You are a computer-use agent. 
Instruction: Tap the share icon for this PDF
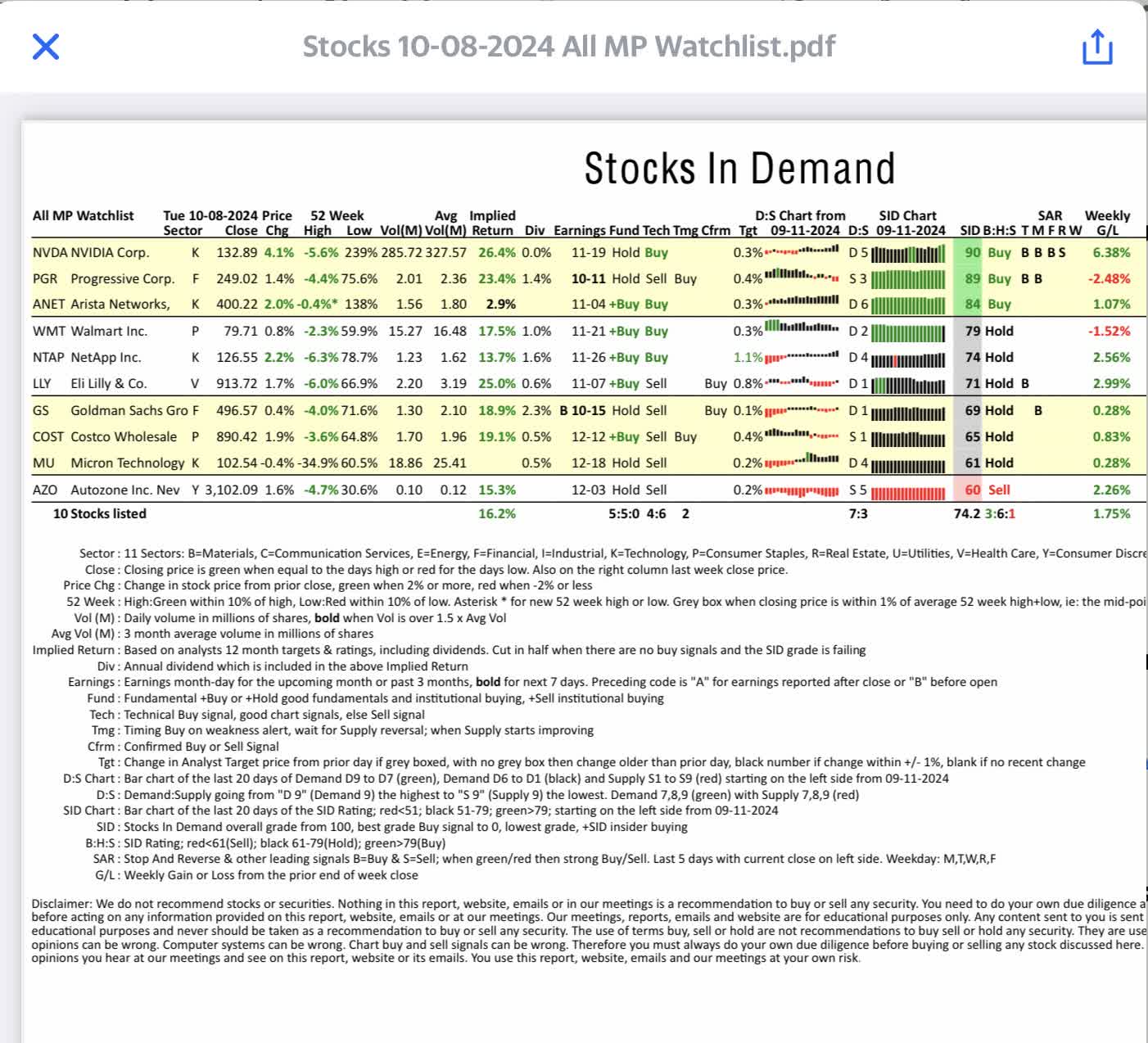coord(1097,46)
